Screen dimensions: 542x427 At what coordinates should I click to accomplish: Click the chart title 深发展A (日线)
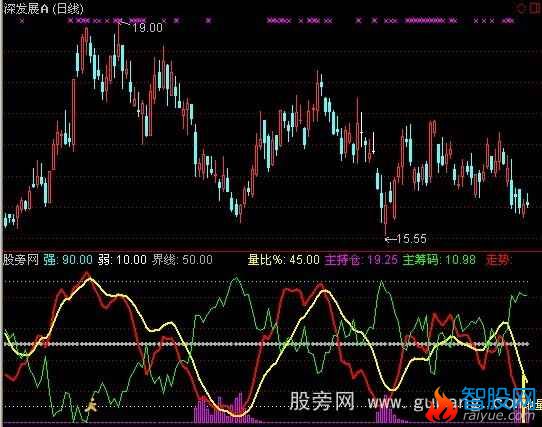(44, 9)
